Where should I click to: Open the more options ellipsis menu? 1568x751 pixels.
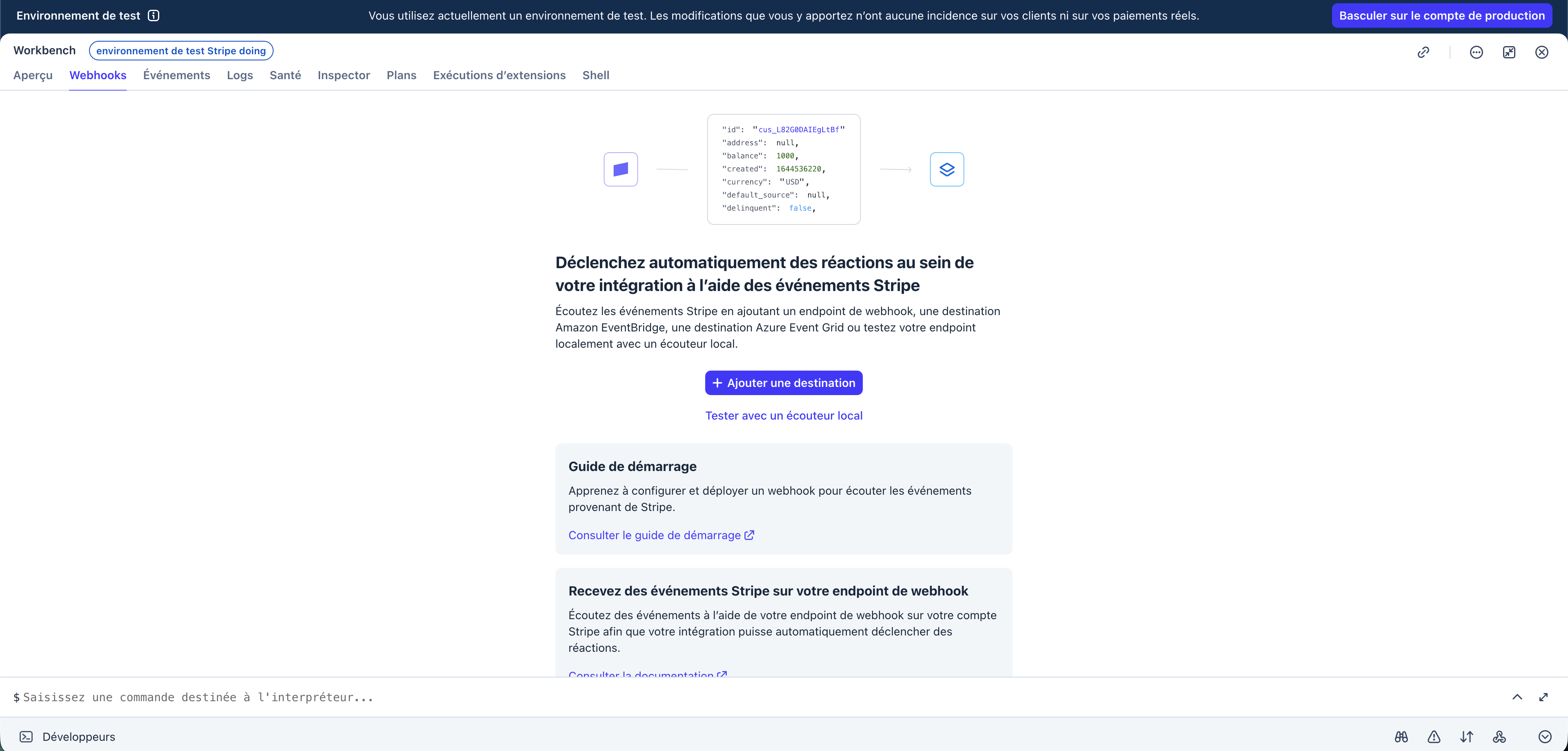[1476, 52]
